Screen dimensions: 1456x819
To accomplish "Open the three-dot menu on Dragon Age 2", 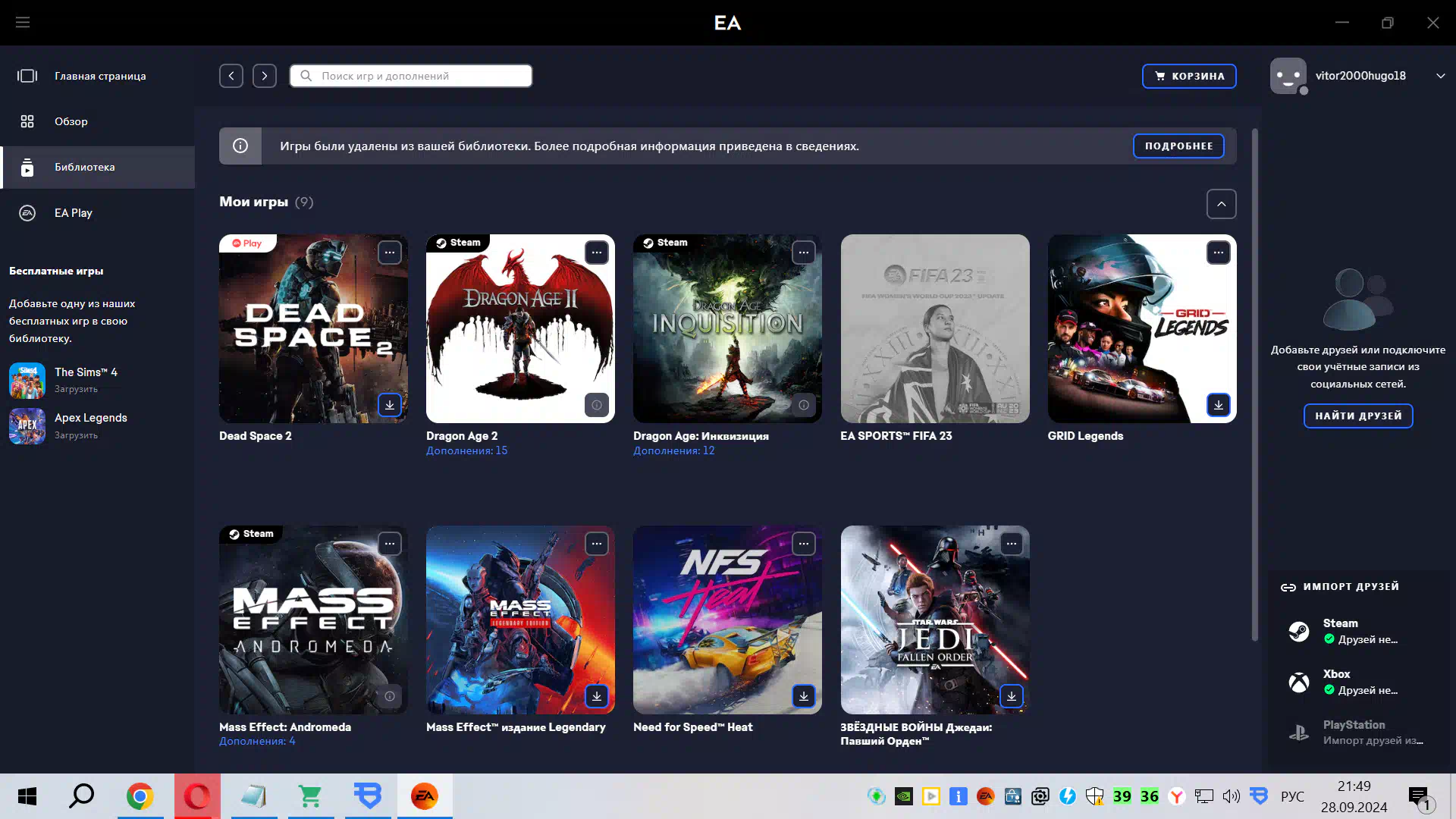I will 597,253.
